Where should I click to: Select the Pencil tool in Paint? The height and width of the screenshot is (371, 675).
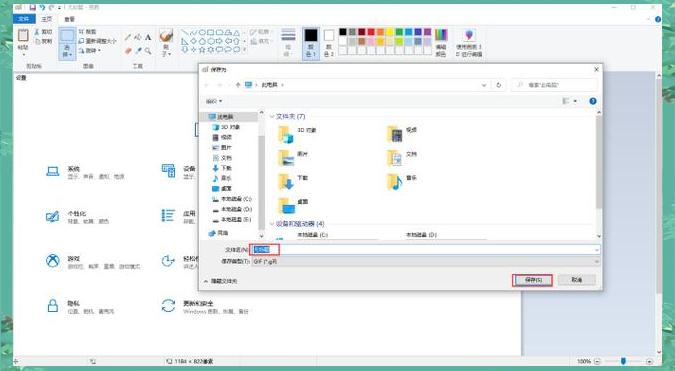pyautogui.click(x=128, y=37)
